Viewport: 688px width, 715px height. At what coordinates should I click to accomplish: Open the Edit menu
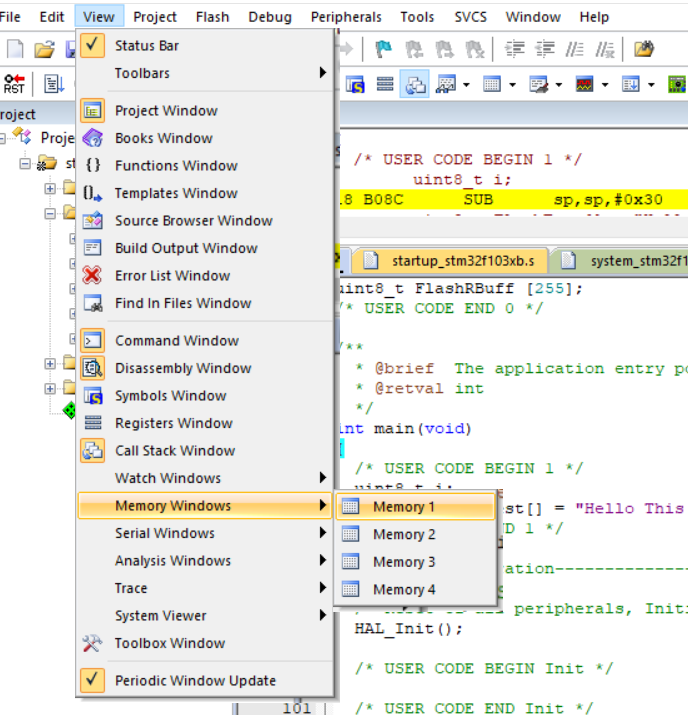pos(52,17)
